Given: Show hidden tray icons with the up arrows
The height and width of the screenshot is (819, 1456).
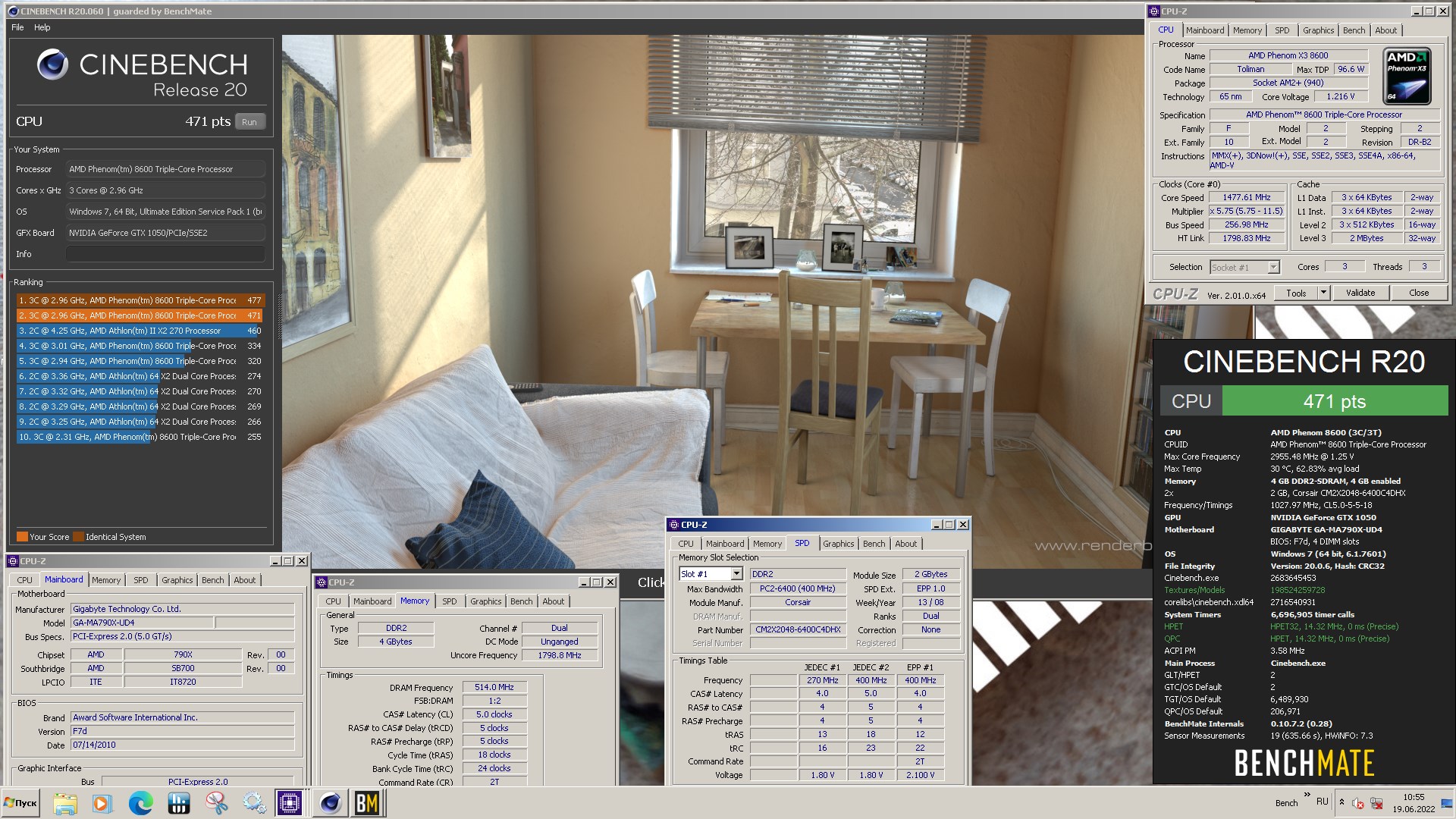Looking at the screenshot, I should [1341, 802].
